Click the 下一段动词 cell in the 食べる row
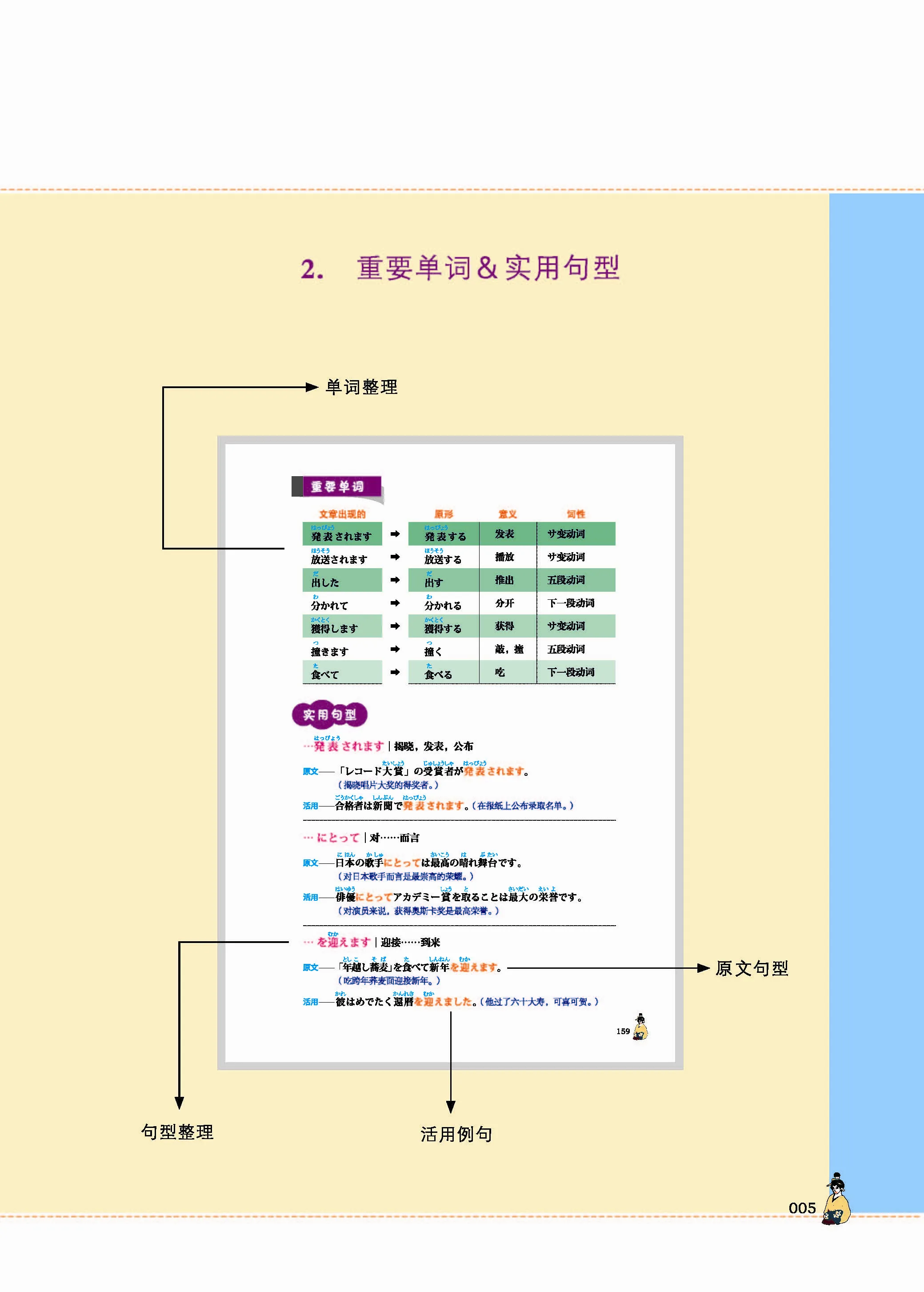924x1292 pixels. click(571, 672)
